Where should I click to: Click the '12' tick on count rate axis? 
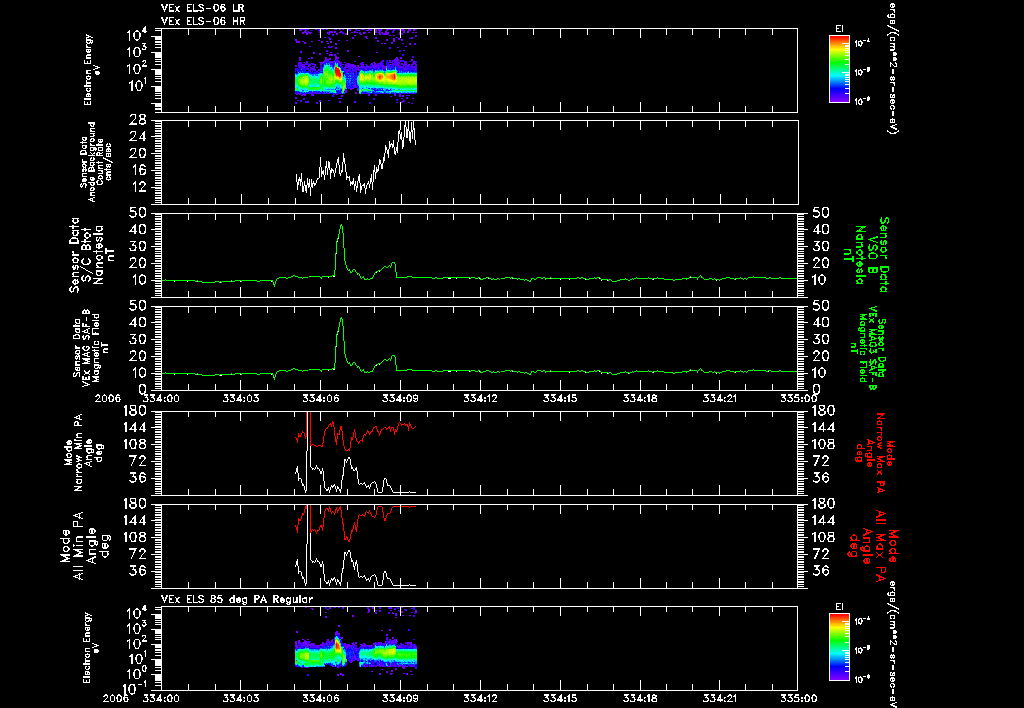(136, 187)
